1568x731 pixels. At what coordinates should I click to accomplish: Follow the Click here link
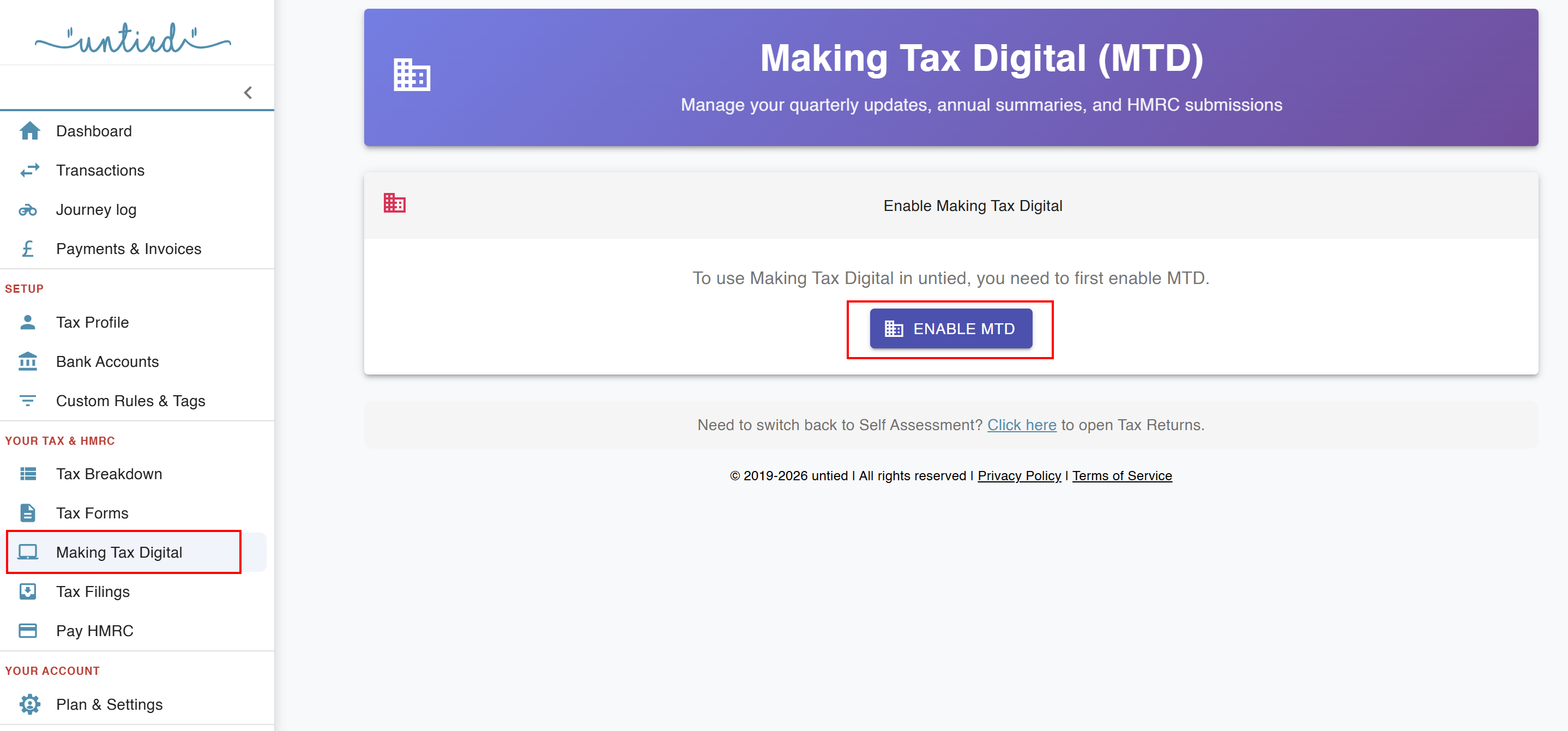click(1021, 425)
